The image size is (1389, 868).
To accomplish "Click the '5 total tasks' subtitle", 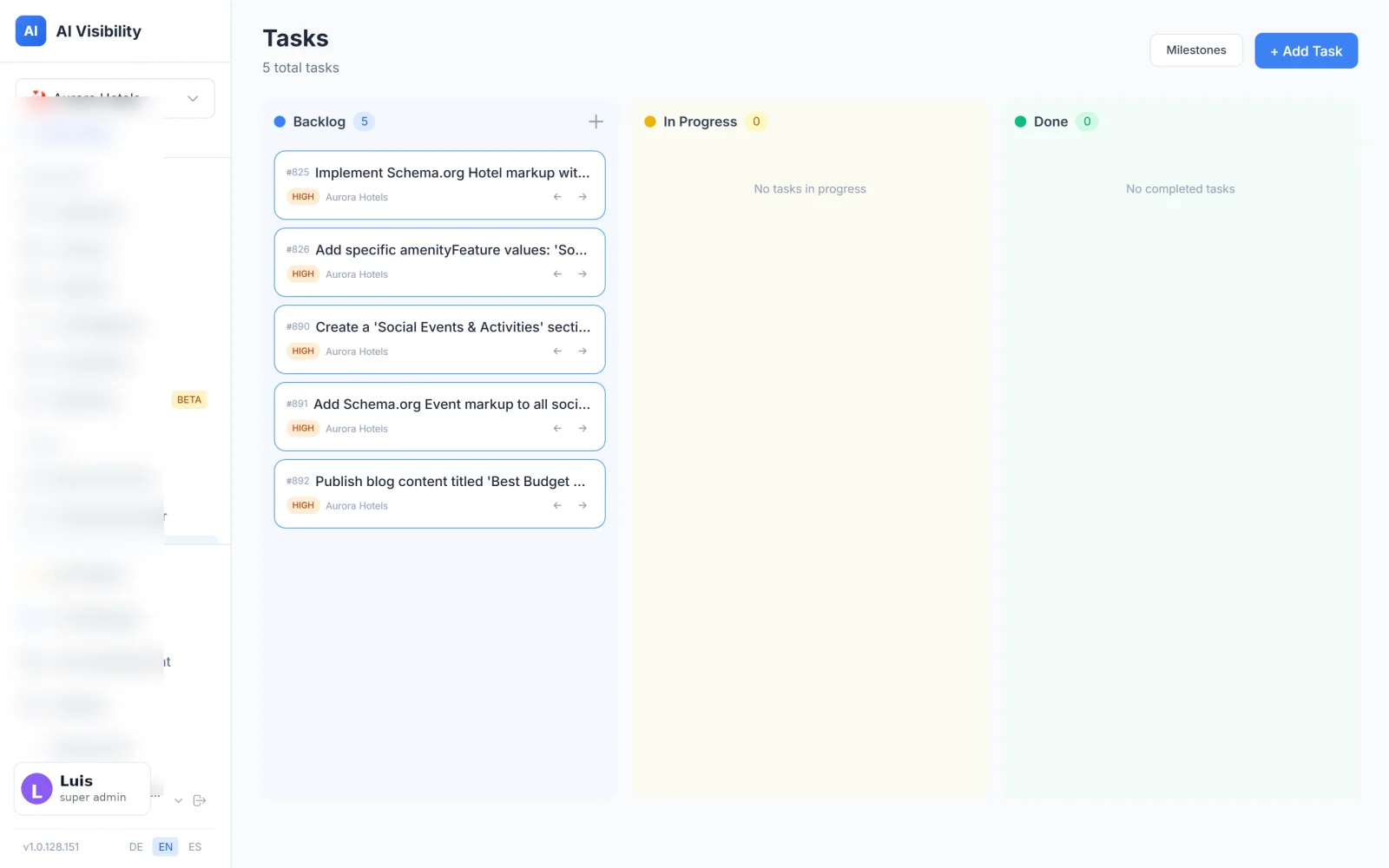I will pyautogui.click(x=301, y=68).
